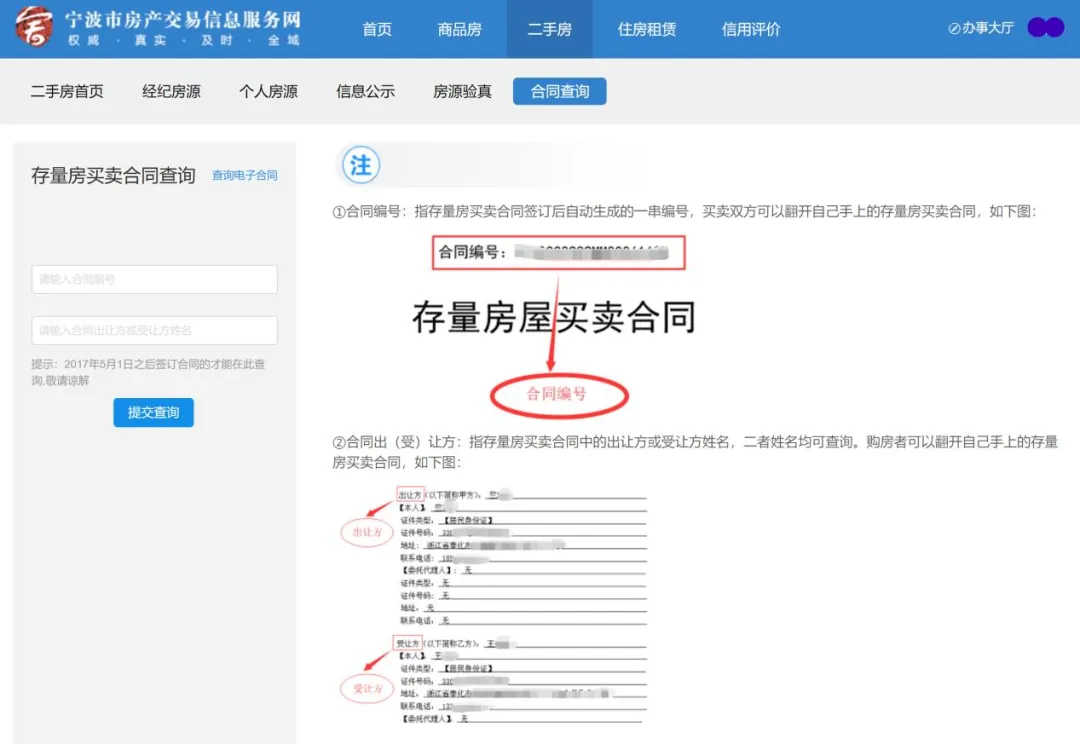Switch to 二手房首页 sub-tab
This screenshot has height=744, width=1080.
67,91
